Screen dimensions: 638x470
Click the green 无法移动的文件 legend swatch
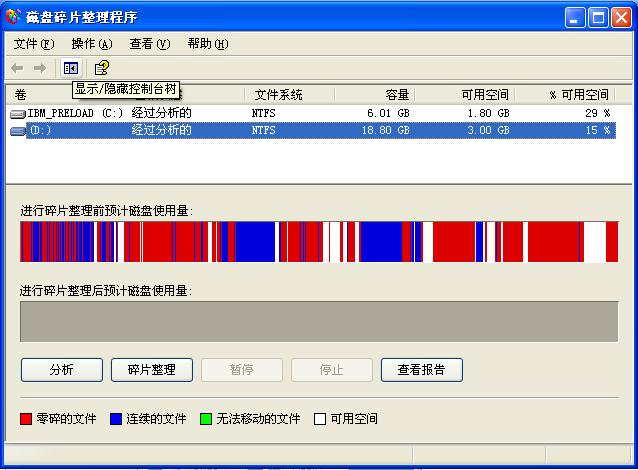[206, 419]
